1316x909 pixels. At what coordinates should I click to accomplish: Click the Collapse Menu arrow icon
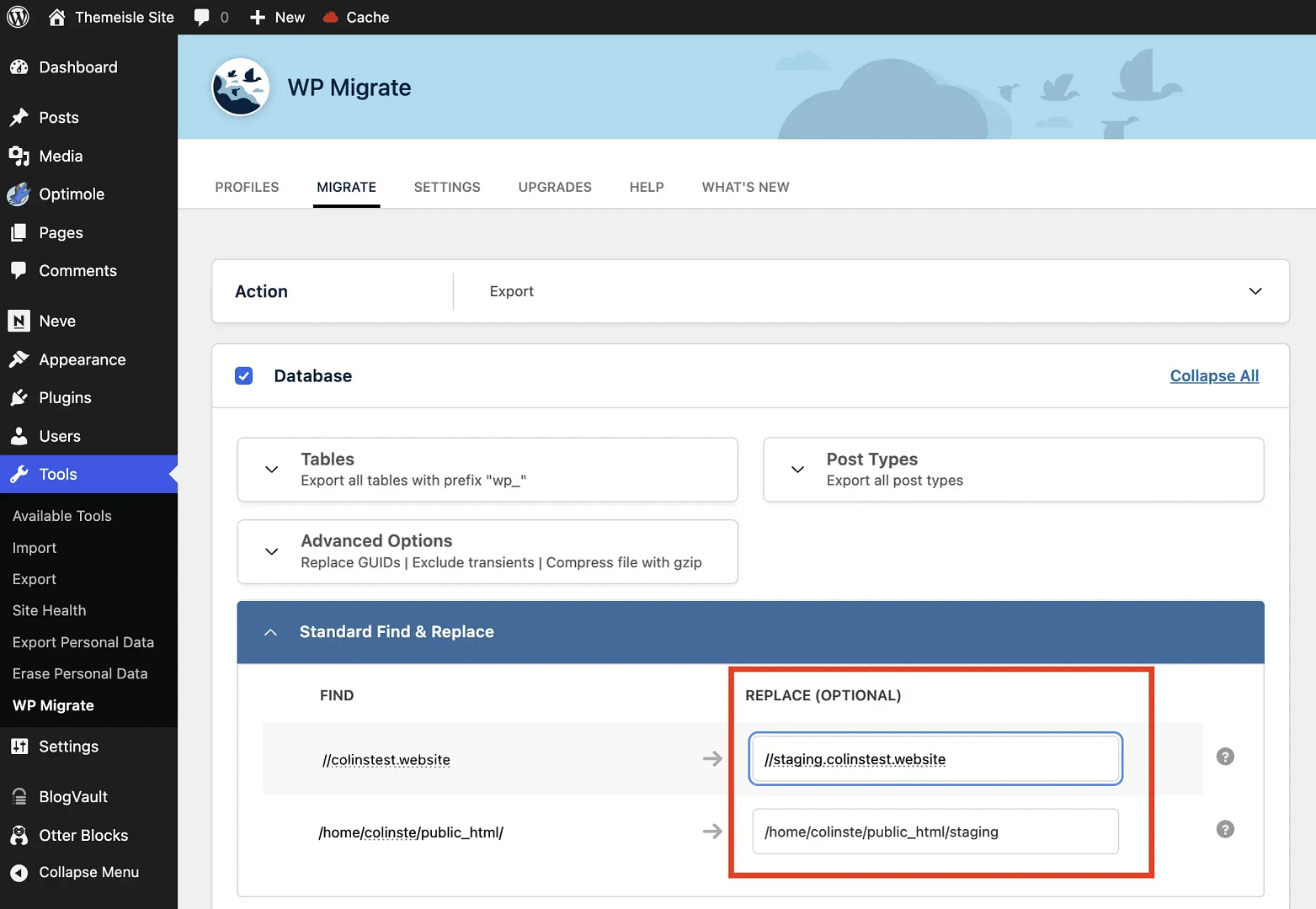(x=19, y=873)
